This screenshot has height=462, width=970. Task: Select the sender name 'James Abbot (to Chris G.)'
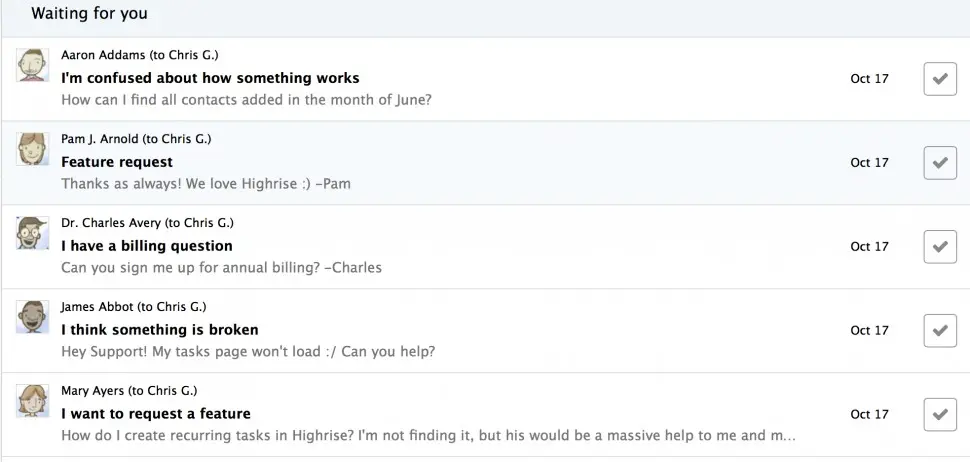(133, 307)
